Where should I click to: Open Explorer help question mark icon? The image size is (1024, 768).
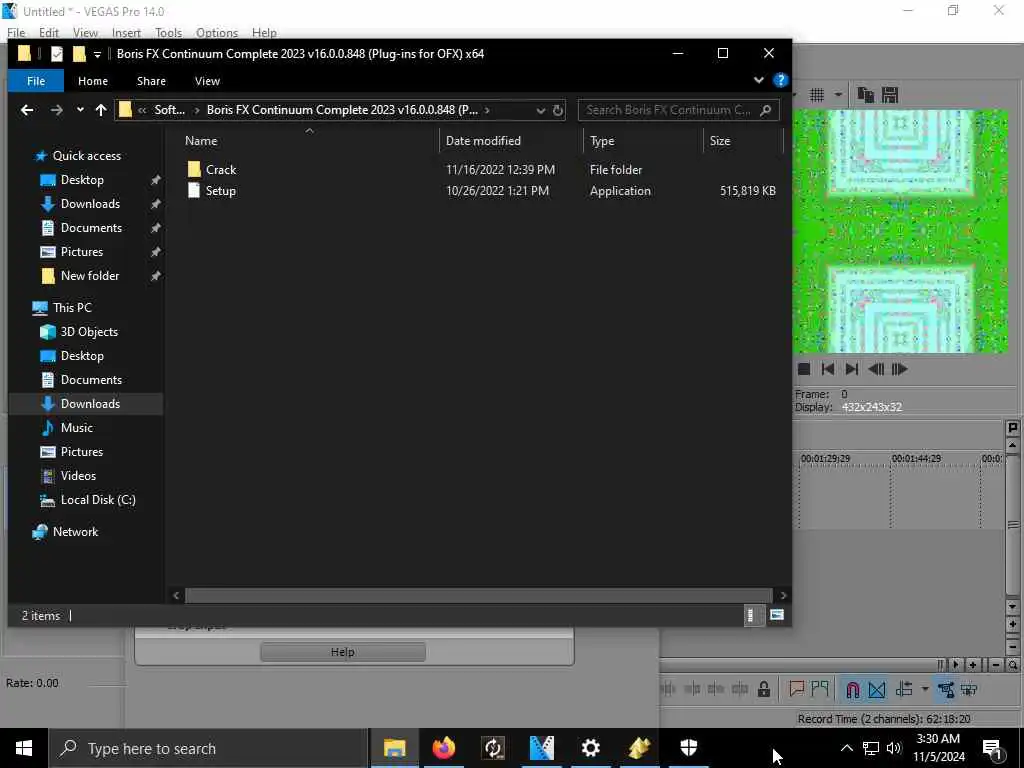click(x=780, y=80)
